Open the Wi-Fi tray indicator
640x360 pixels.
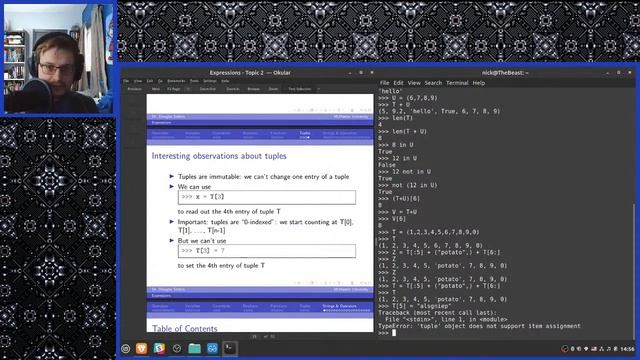[586, 349]
